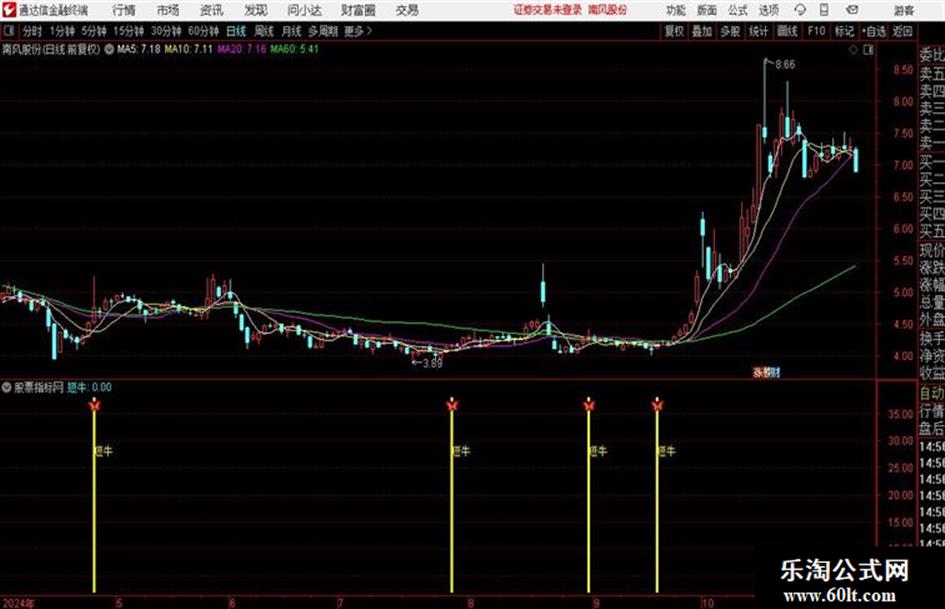Toggle the side panel icon at chart top right

(868, 50)
